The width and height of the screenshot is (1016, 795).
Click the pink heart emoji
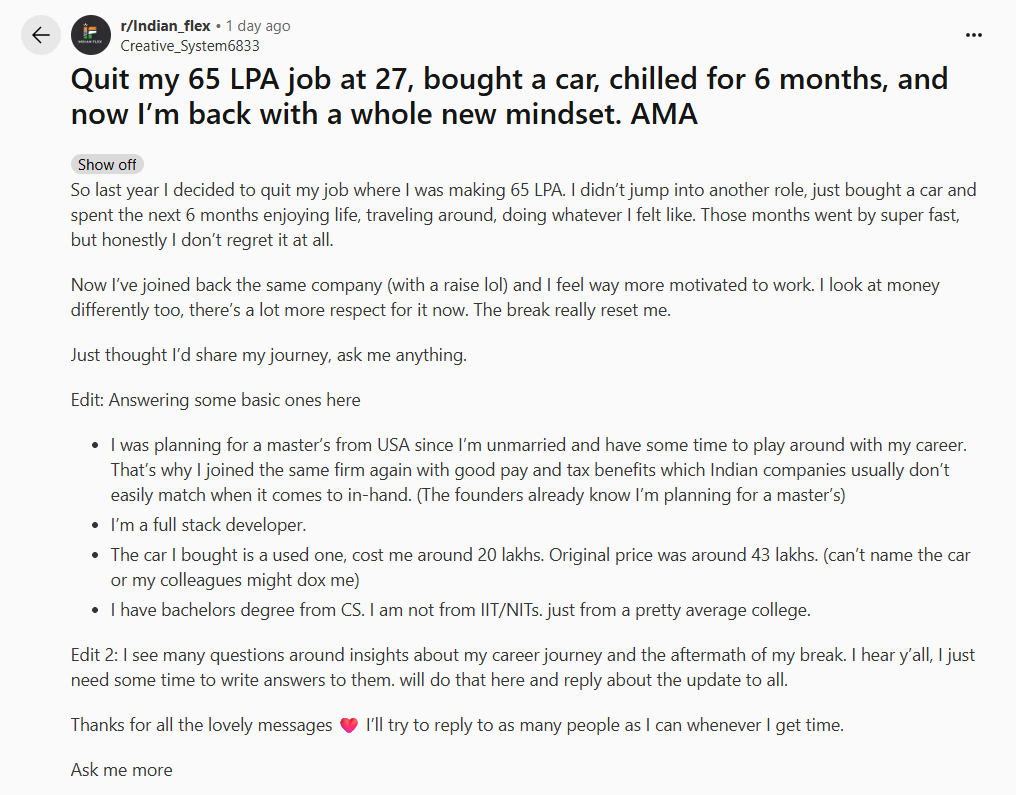click(x=349, y=726)
